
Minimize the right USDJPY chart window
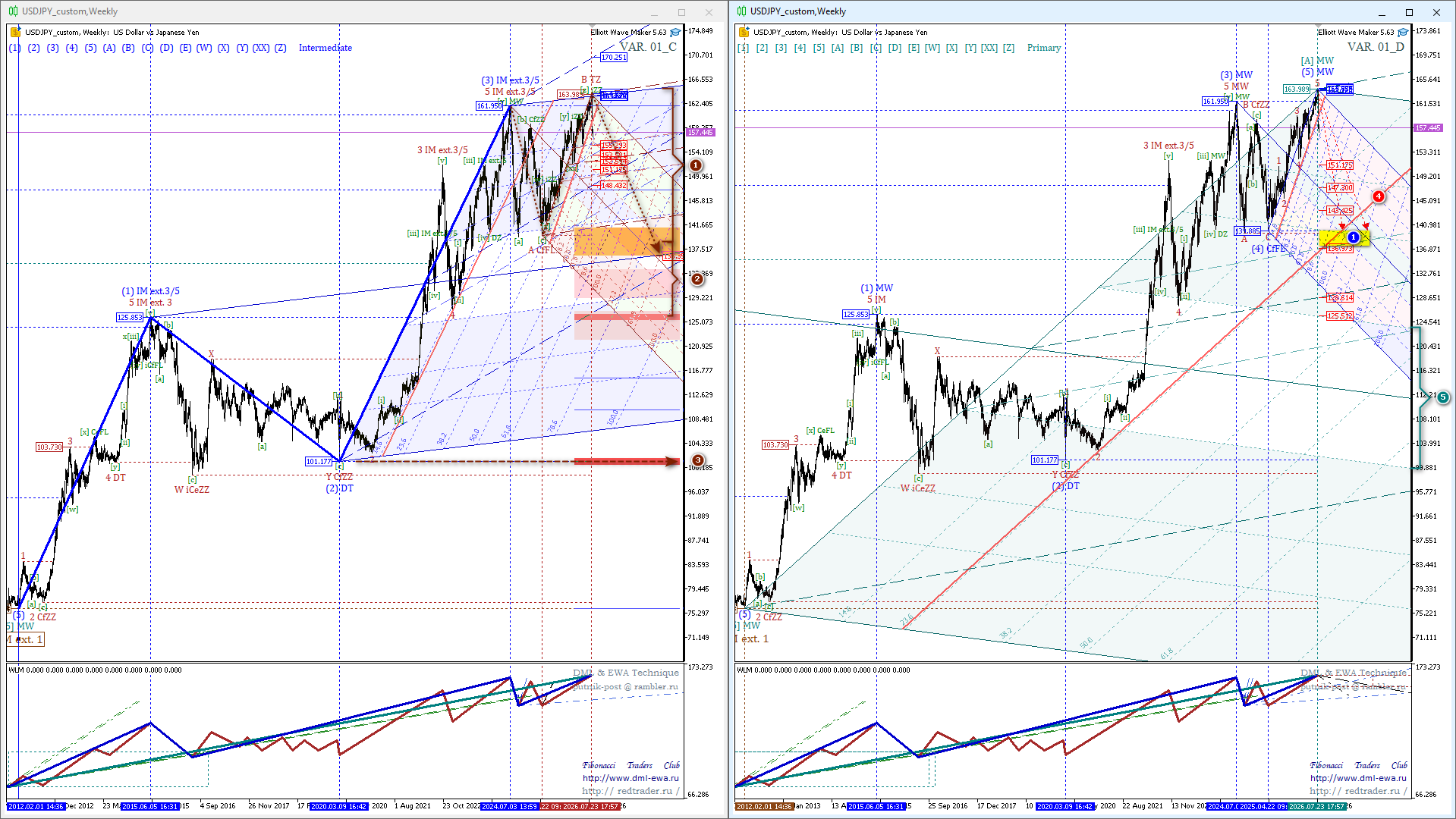pyautogui.click(x=1382, y=12)
